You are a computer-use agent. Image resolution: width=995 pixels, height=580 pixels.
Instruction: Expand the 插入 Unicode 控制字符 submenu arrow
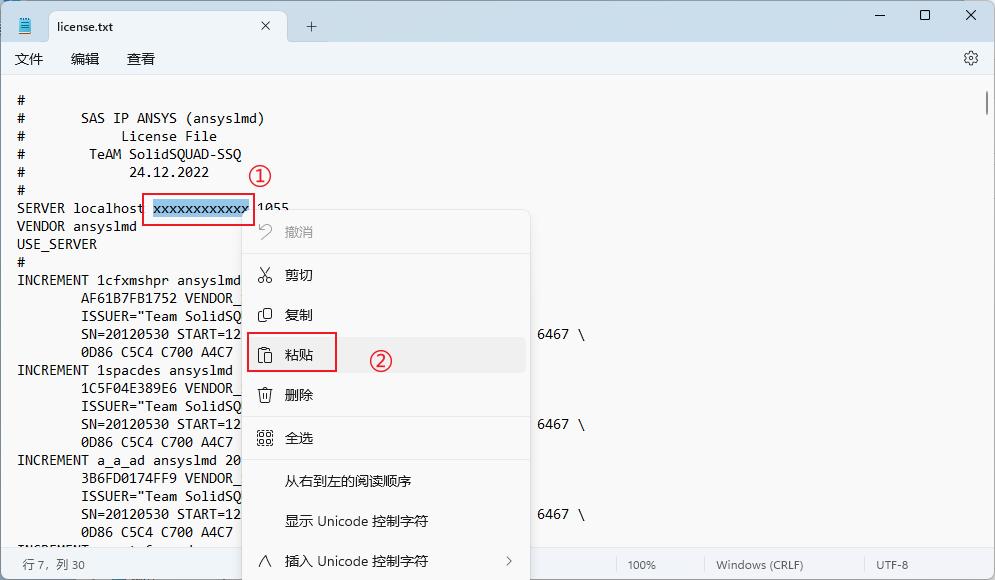pyautogui.click(x=509, y=561)
